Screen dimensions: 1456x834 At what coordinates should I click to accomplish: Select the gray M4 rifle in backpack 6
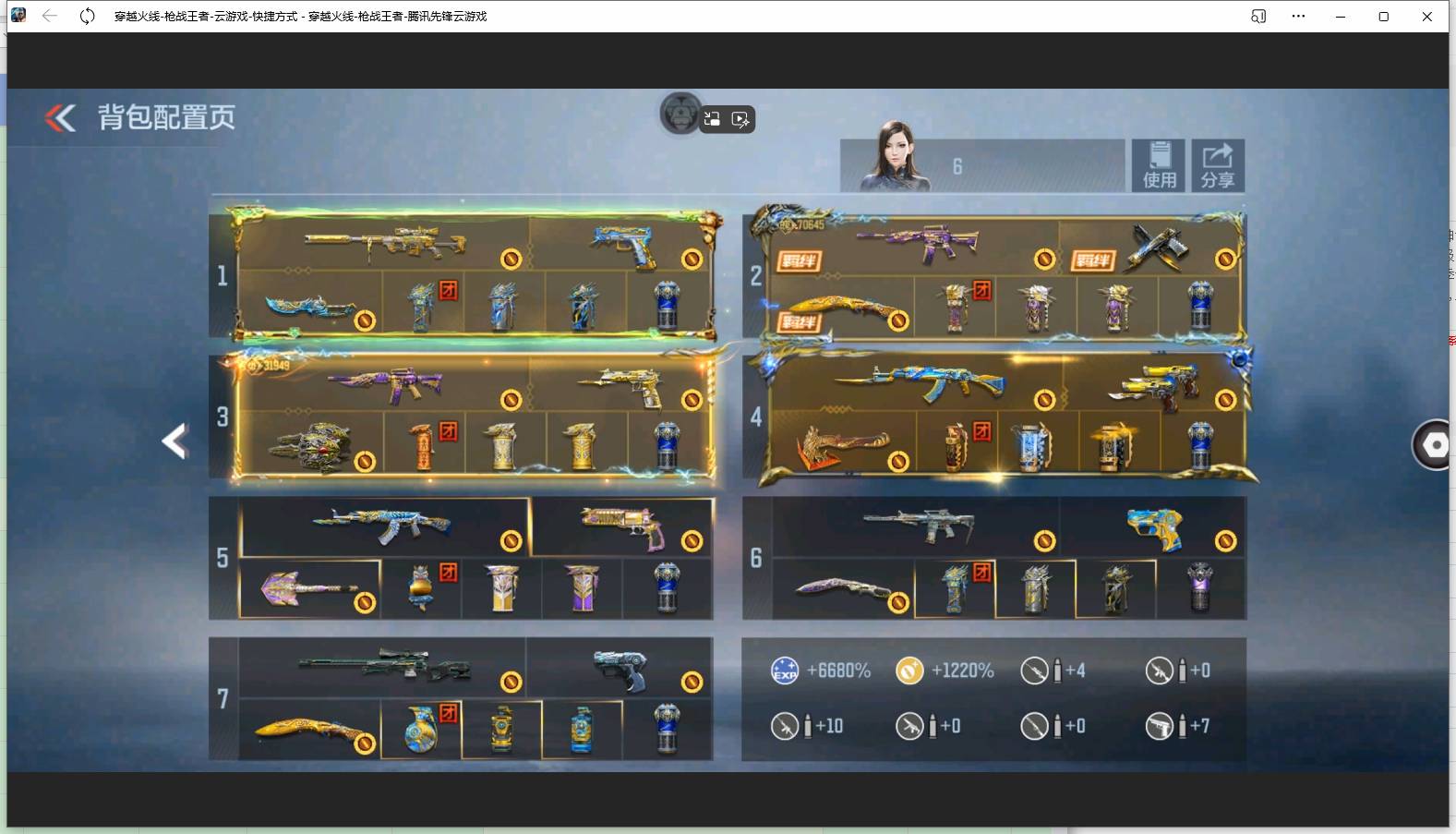(917, 526)
